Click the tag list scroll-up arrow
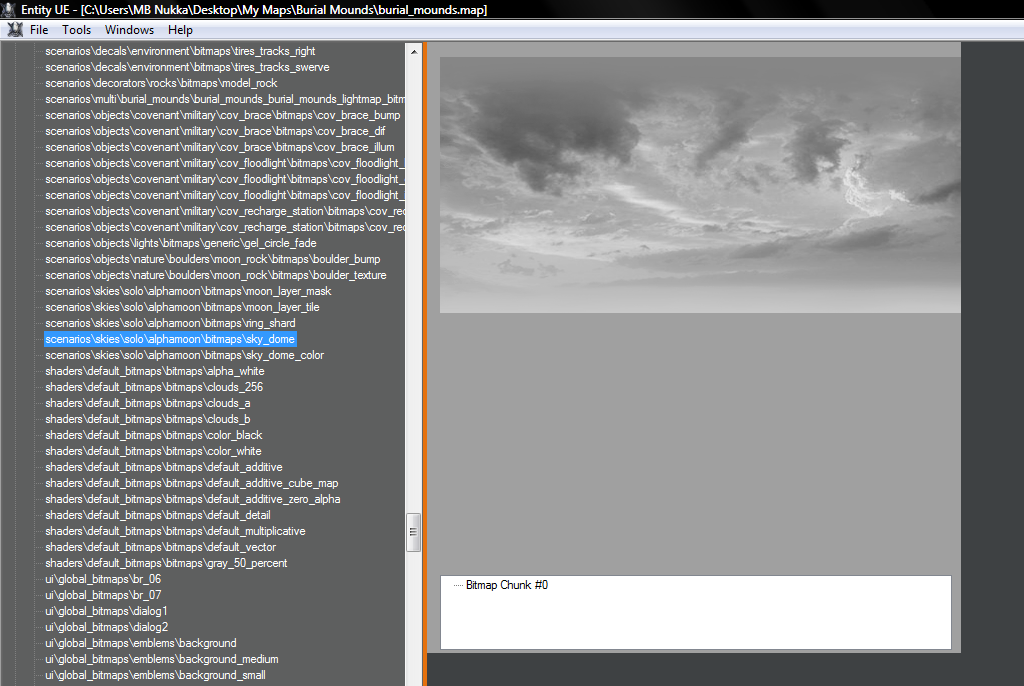This screenshot has height=686, width=1024. coord(413,50)
